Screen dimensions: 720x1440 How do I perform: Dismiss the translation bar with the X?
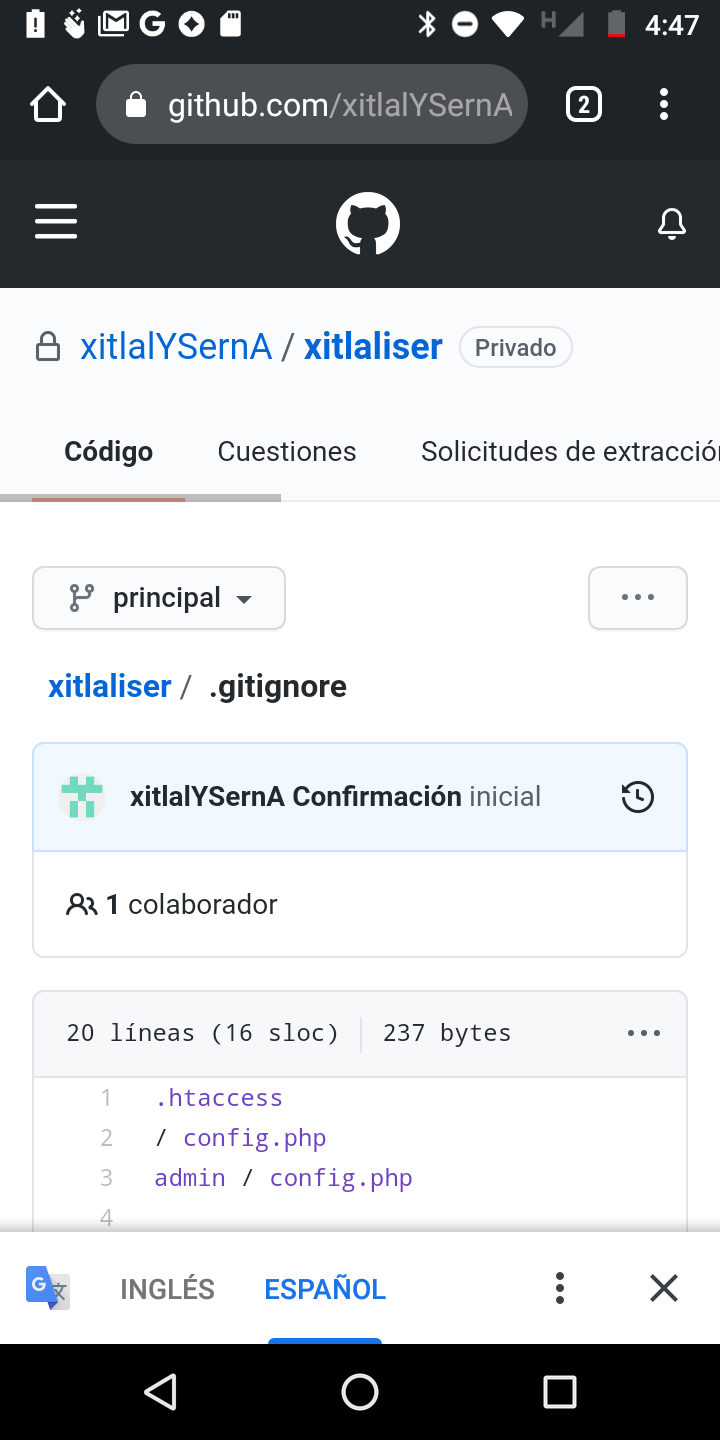click(x=663, y=1288)
